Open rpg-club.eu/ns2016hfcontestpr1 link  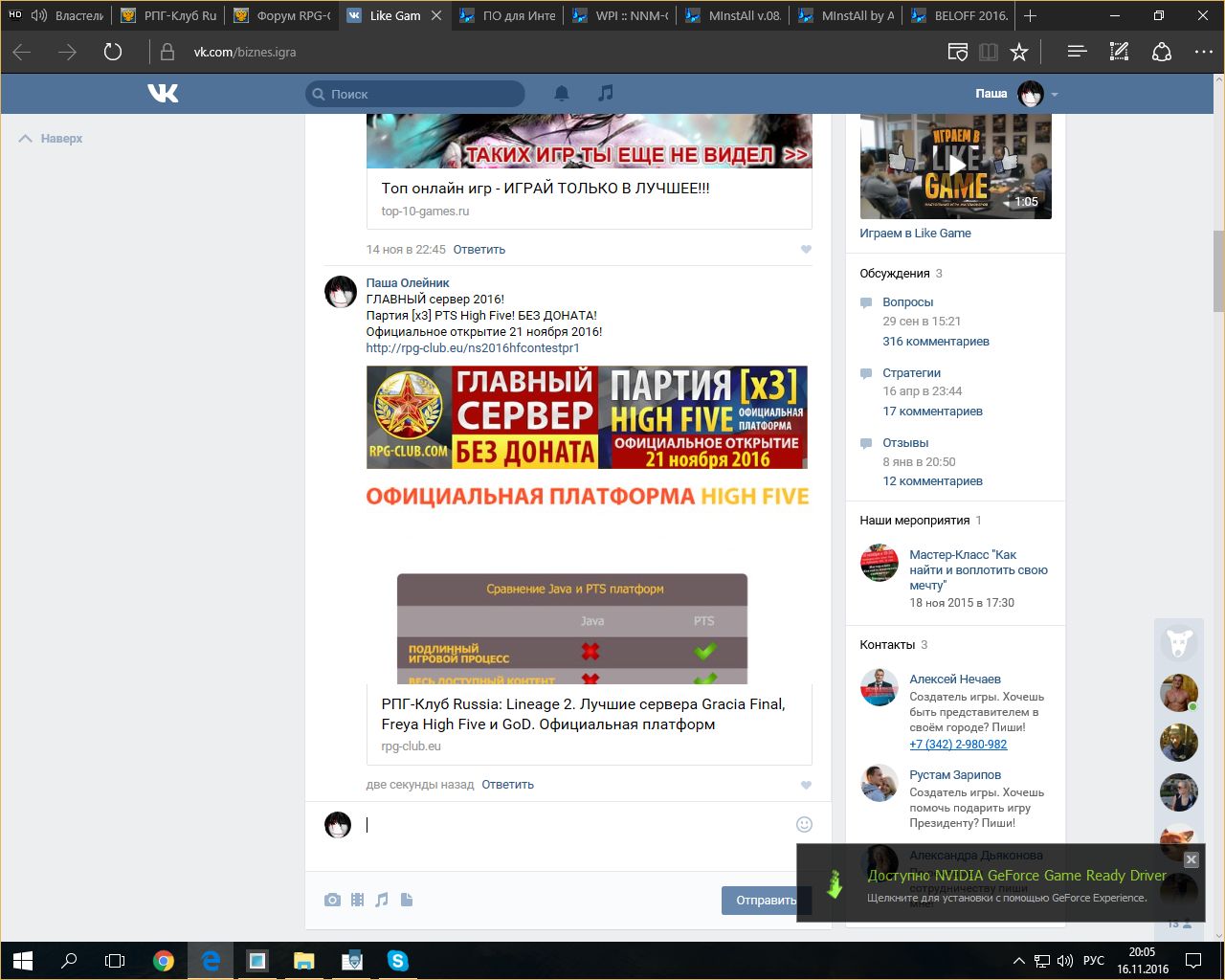click(x=473, y=348)
